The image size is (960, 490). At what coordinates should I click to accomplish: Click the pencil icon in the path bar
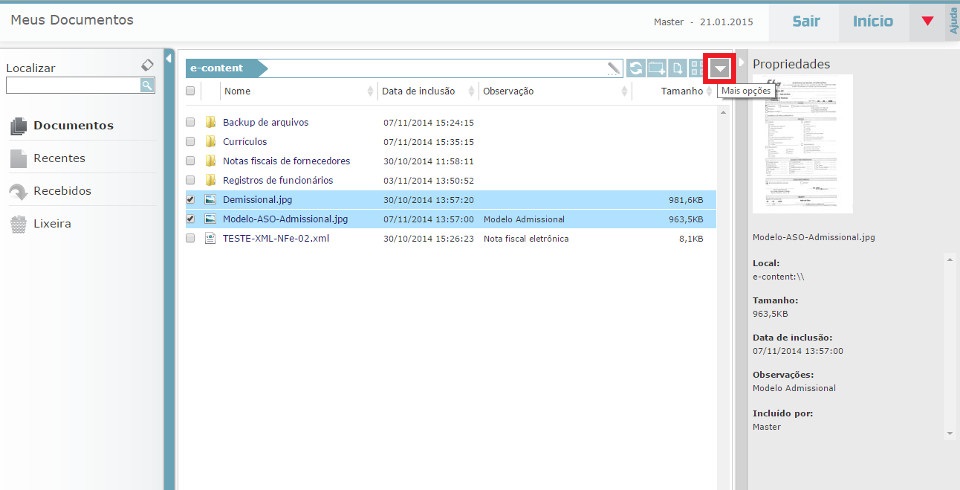pos(614,68)
